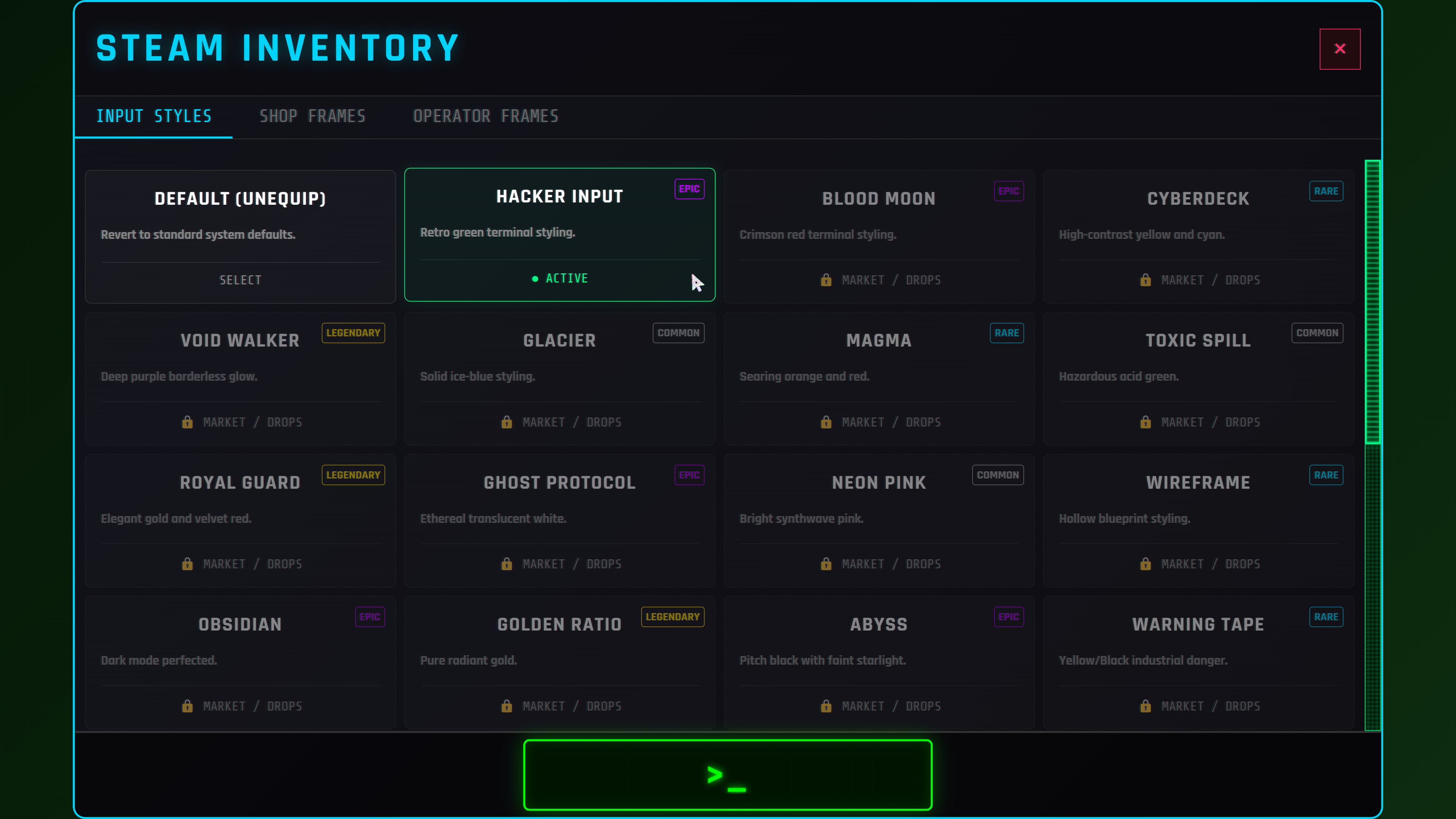Screen dimensions: 1456x819
Task: Click the lock icon on Blood Moon card
Action: 826,280
